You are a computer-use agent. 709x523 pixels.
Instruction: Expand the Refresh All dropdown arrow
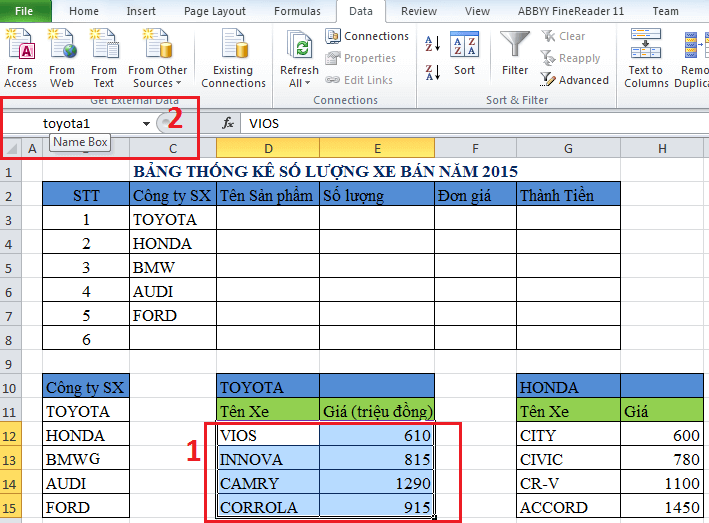click(307, 83)
